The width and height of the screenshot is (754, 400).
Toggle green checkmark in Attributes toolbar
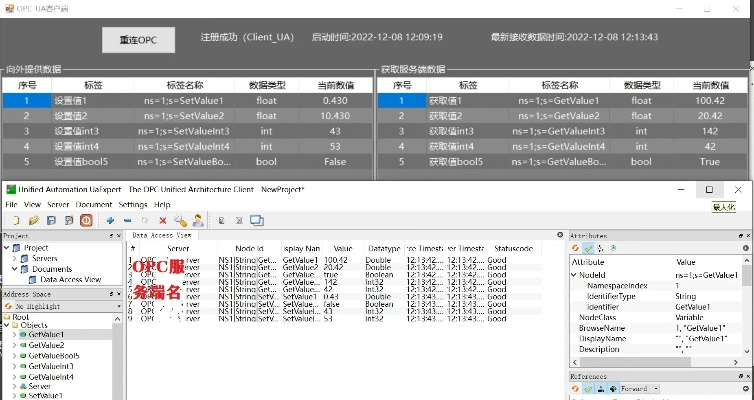pyautogui.click(x=589, y=247)
